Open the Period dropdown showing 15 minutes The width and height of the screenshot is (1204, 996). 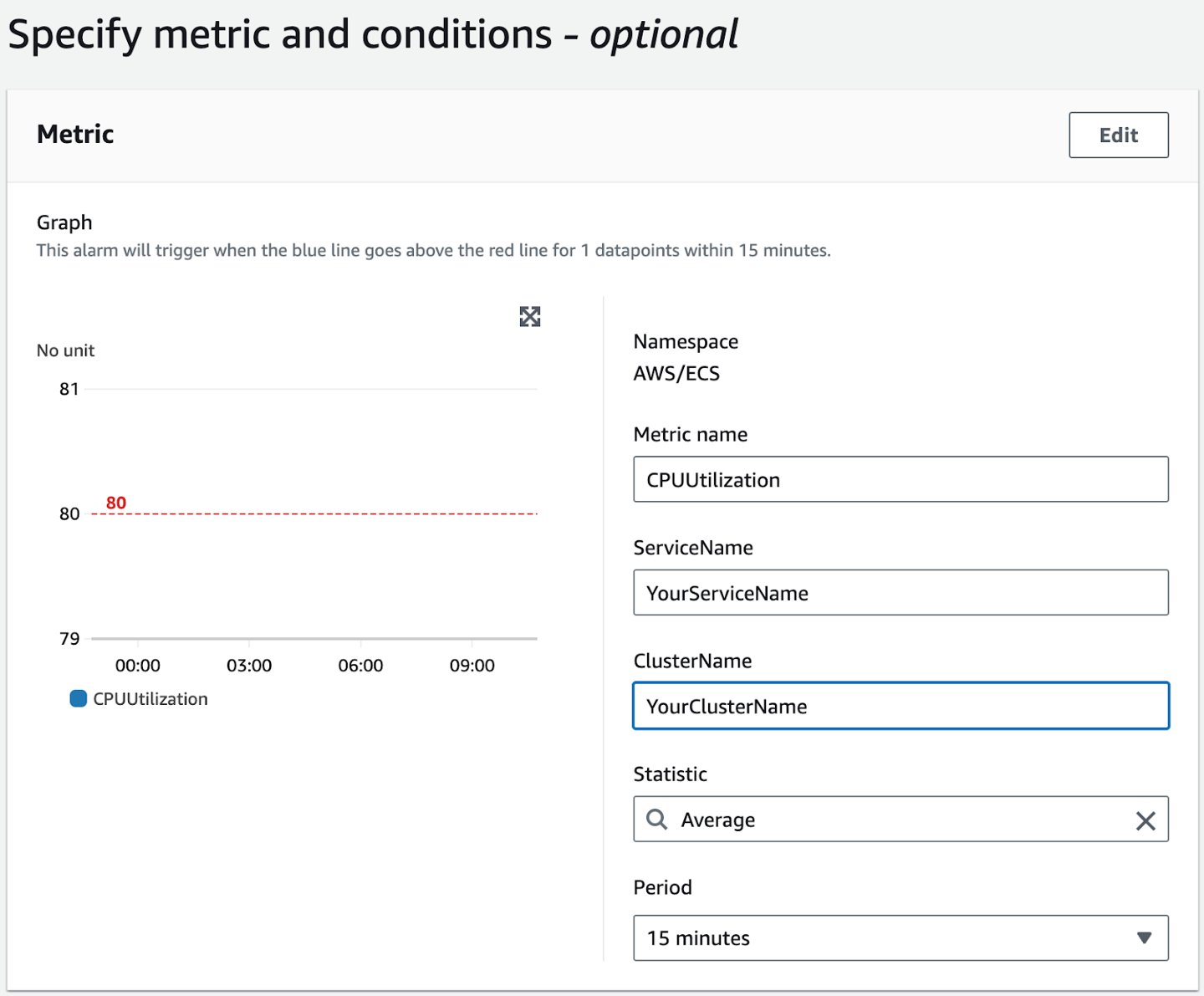[900, 937]
